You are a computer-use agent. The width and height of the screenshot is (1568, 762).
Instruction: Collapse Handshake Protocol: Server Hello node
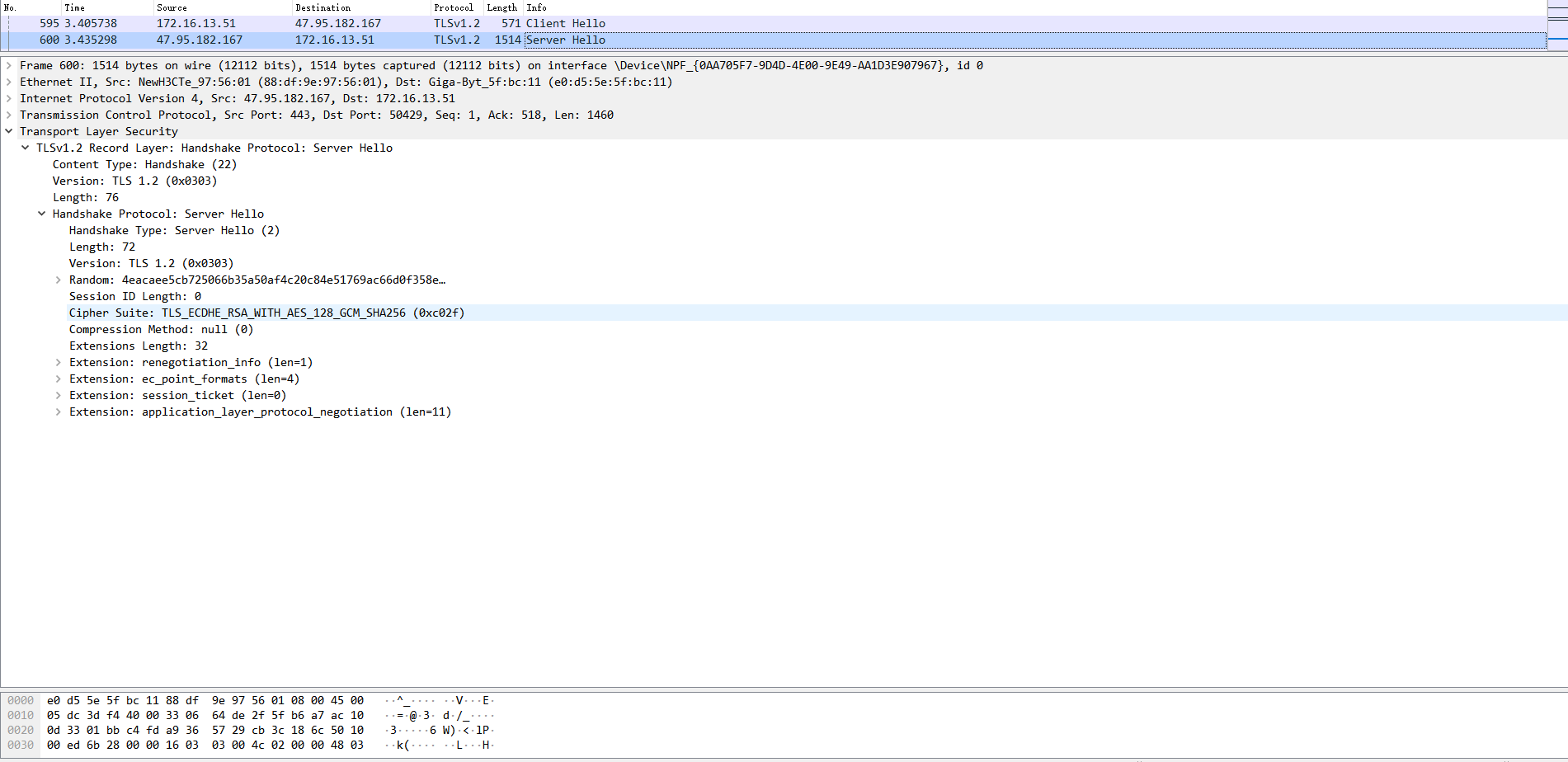(42, 214)
